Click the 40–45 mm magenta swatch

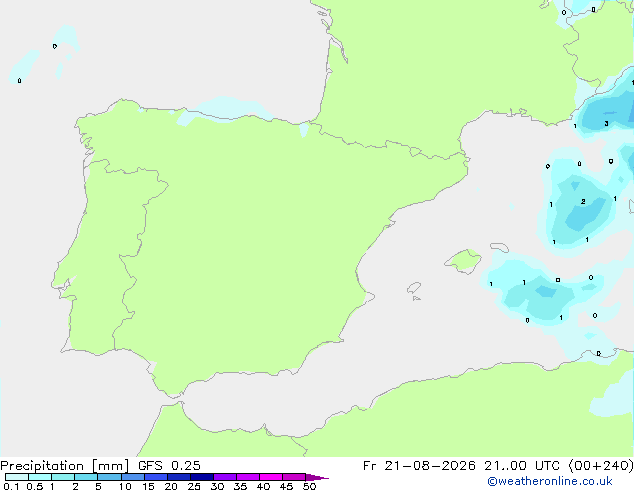pos(271,477)
